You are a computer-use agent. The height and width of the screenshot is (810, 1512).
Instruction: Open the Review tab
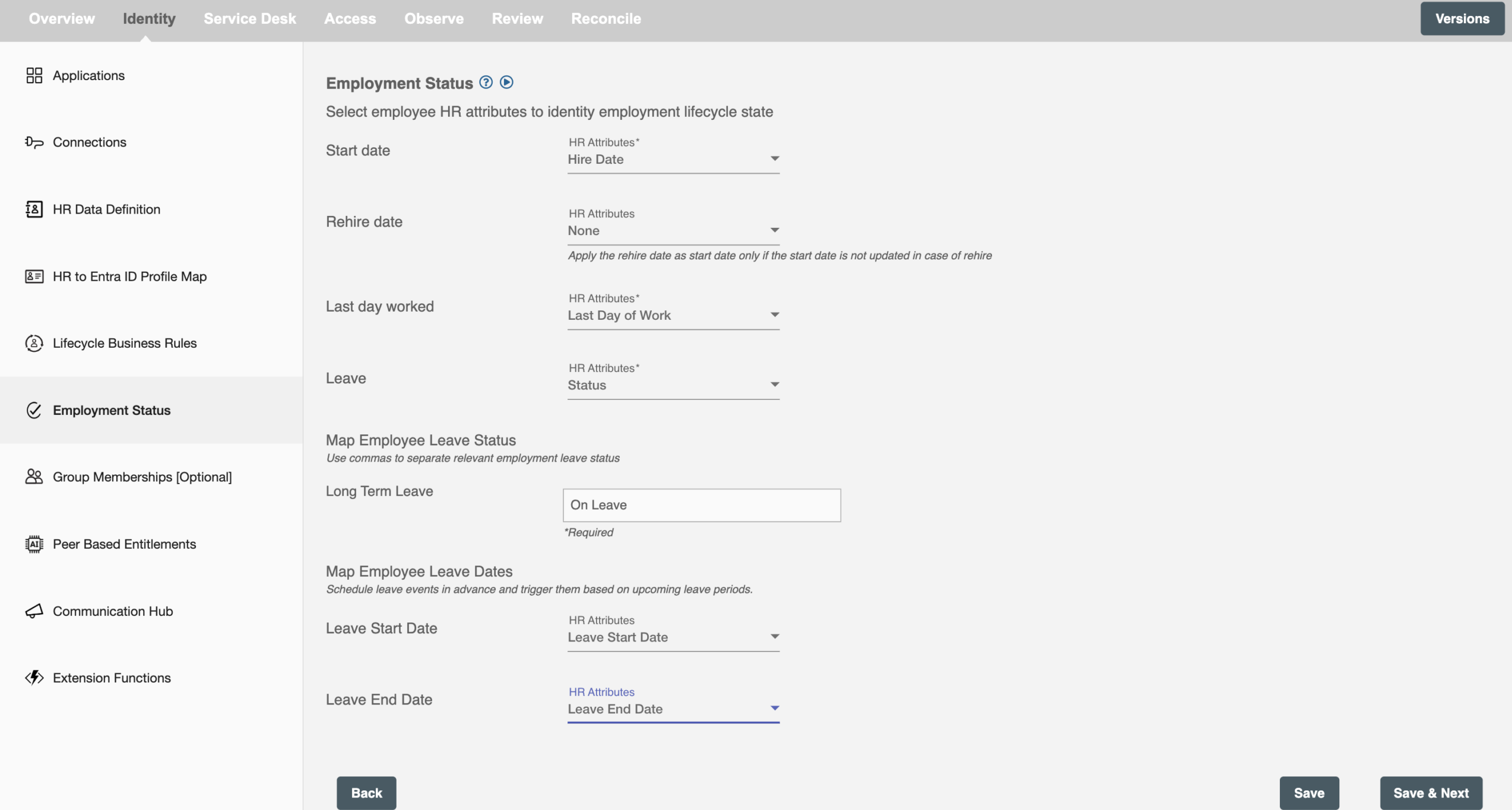pyautogui.click(x=518, y=19)
